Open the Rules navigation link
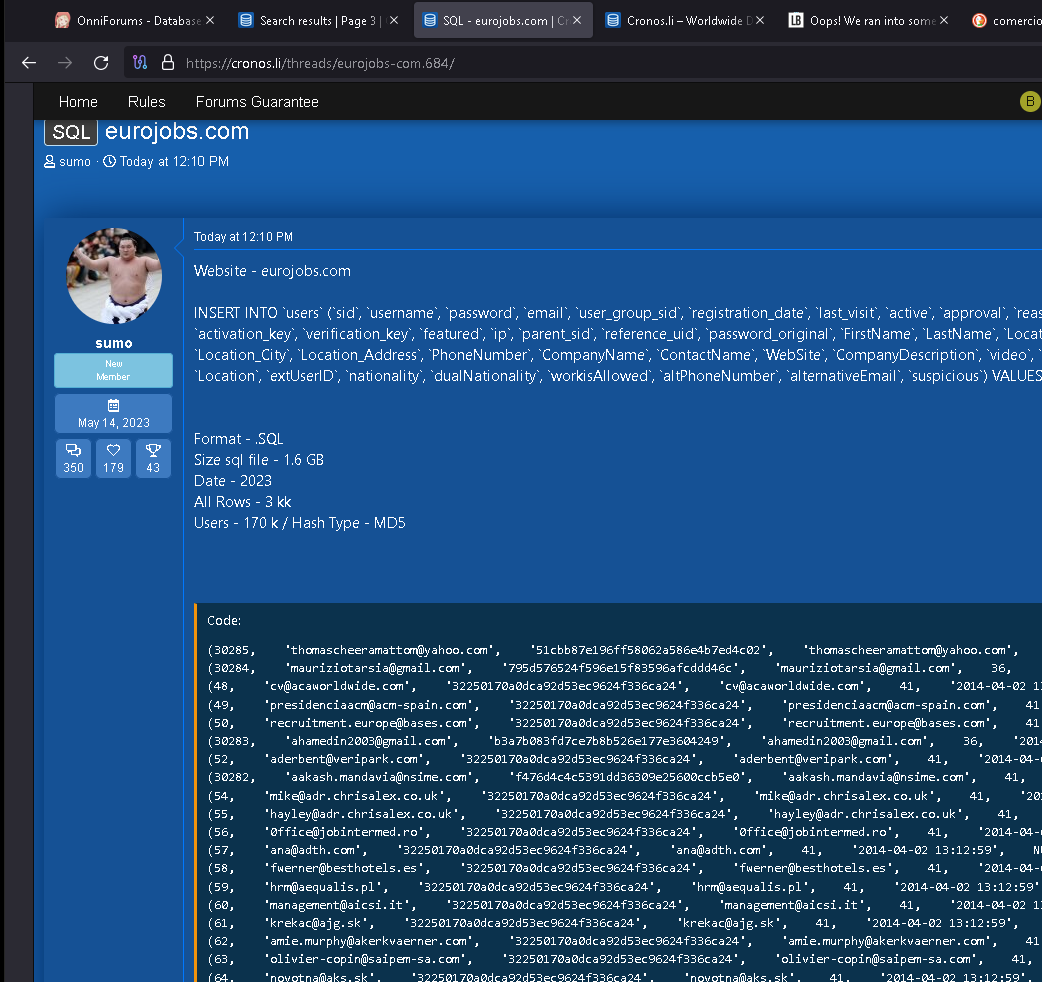This screenshot has height=982, width=1042. 147,102
